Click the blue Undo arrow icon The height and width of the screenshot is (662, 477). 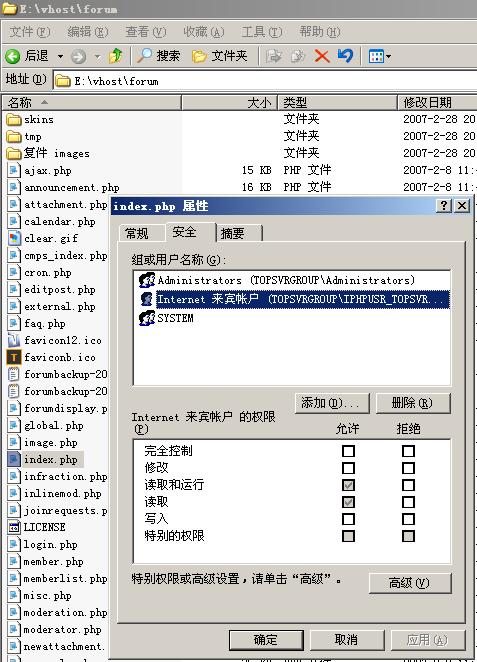(346, 56)
